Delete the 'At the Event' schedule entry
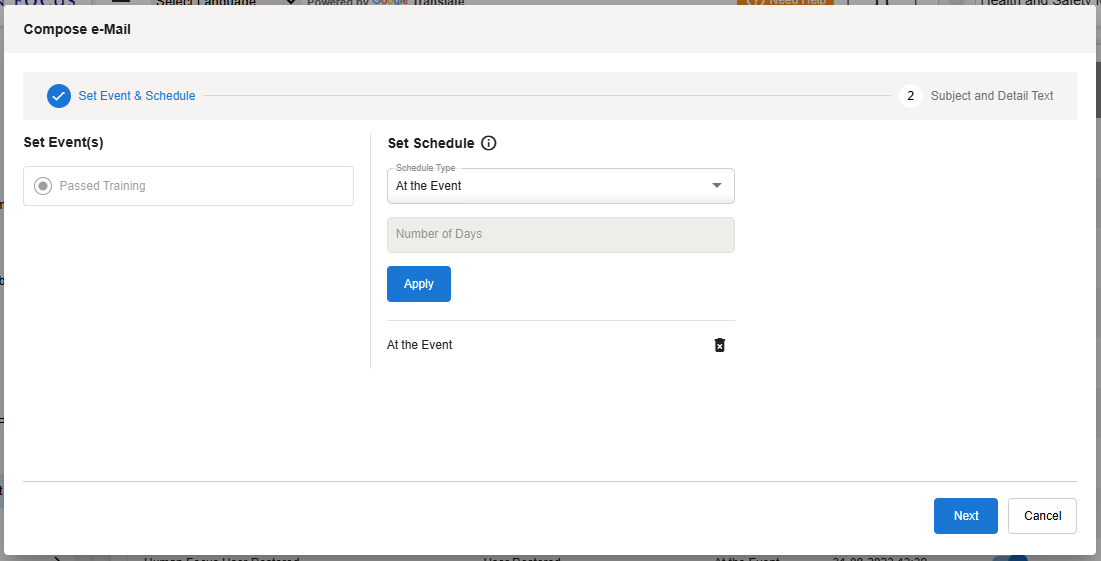 pyautogui.click(x=719, y=345)
